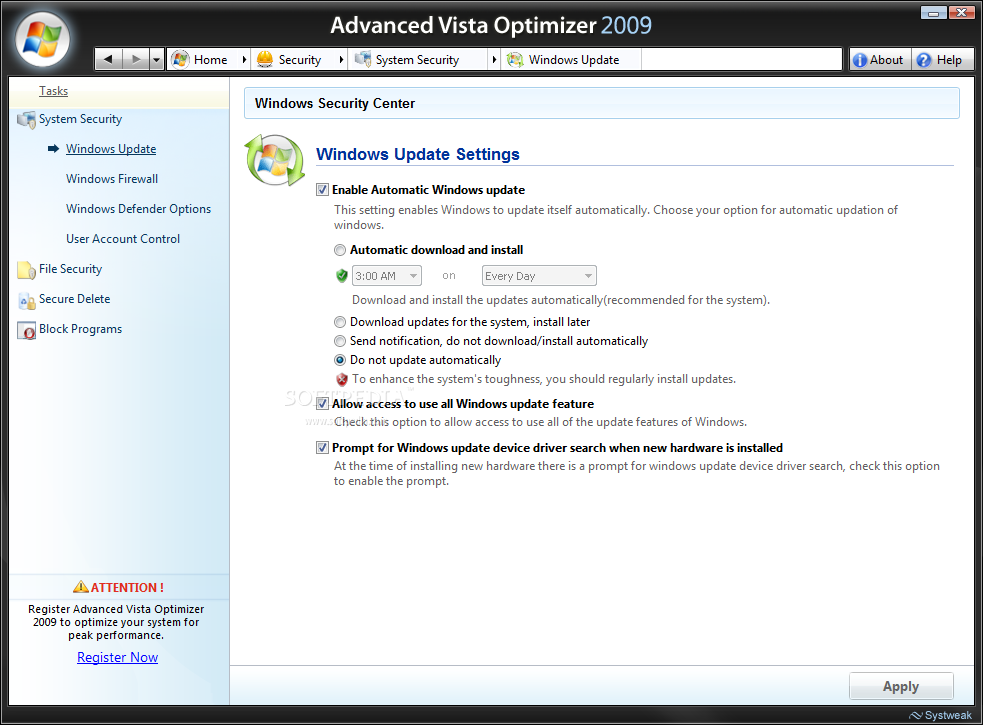Open the About button
Image resolution: width=983 pixels, height=725 pixels.
[x=880, y=60]
